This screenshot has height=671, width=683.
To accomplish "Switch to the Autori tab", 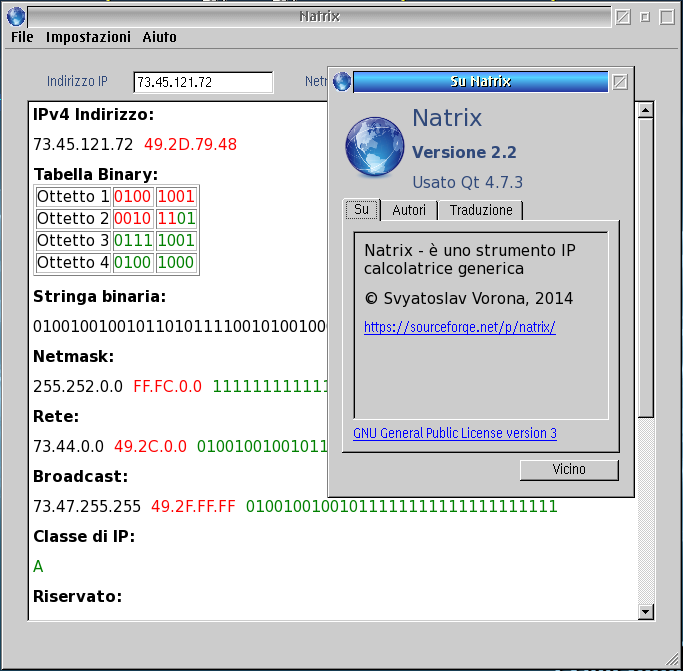I will pos(409,210).
